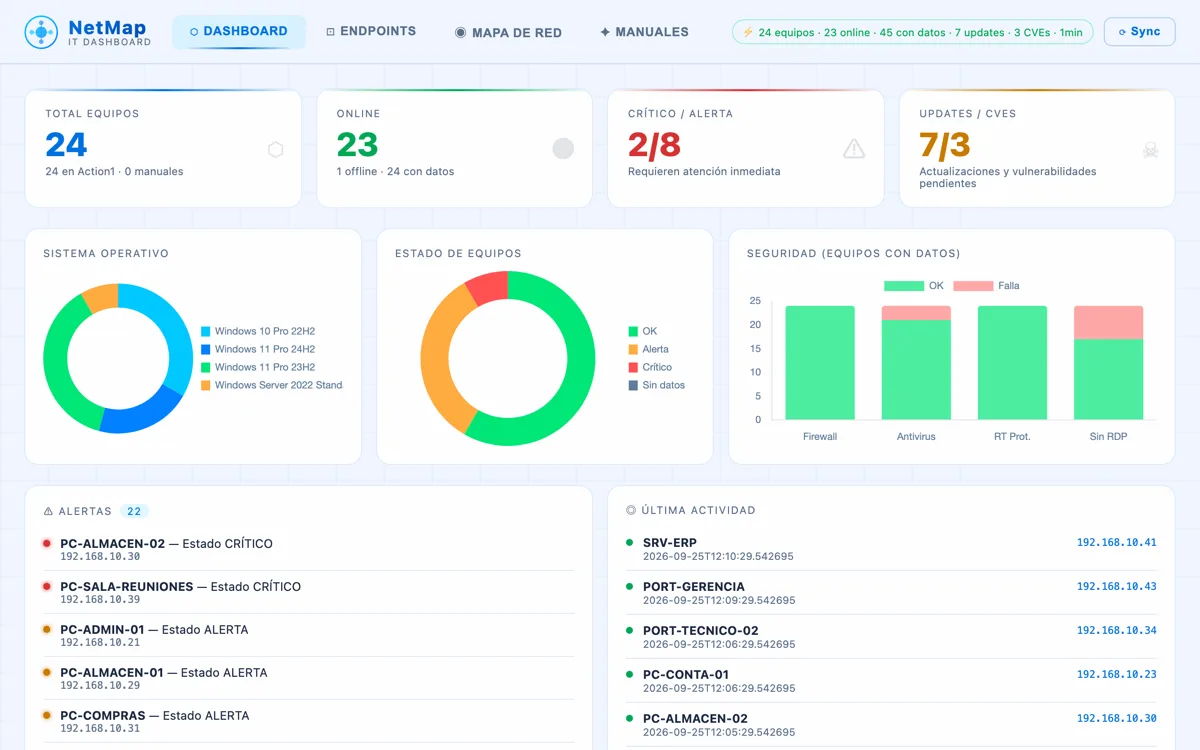Screen dimensions: 1200x750
Task: Open alert PC-COMPRAS Estado ALERTA
Action: [308, 721]
